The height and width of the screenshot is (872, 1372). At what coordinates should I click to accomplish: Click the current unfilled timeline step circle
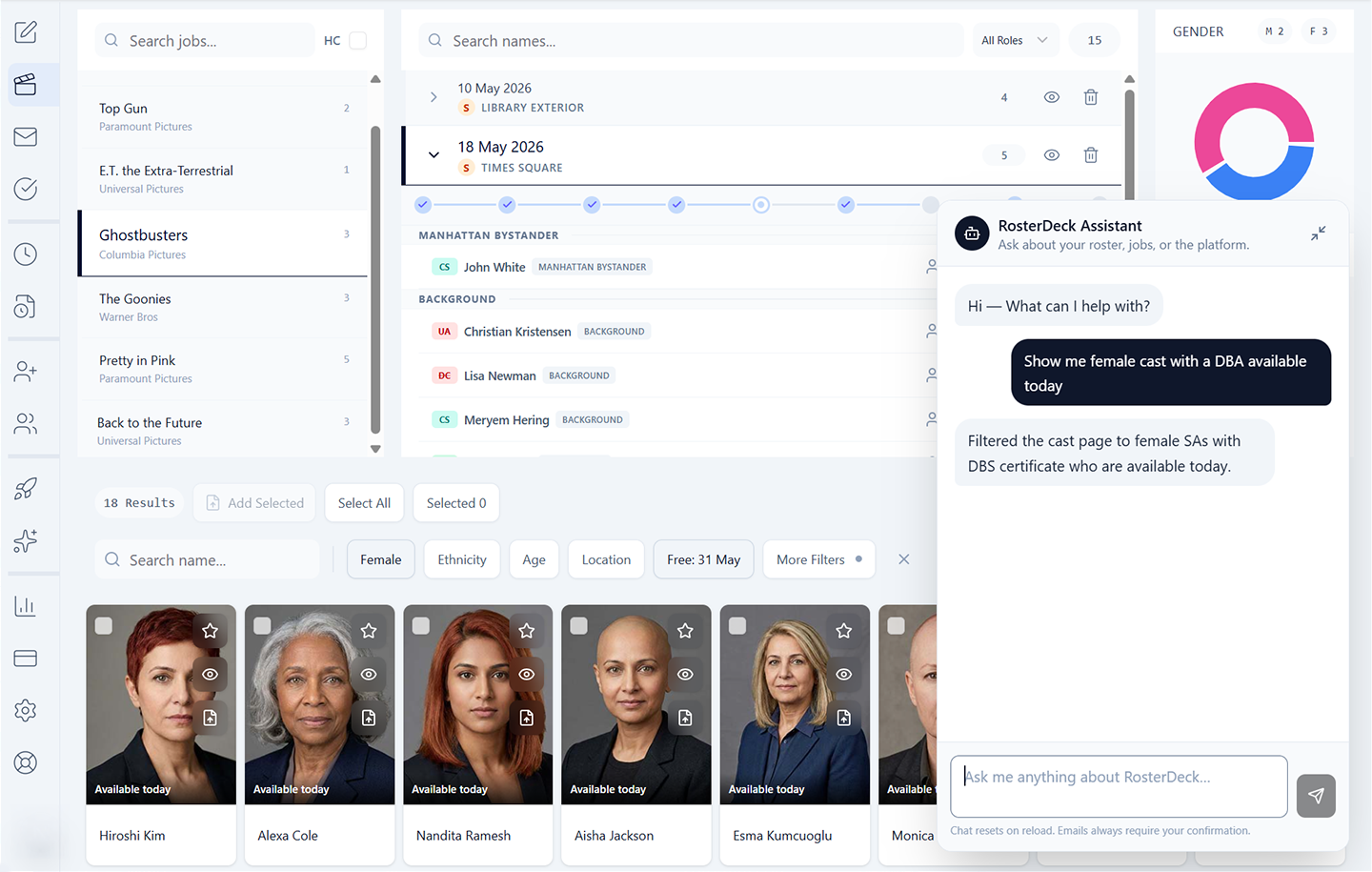click(x=761, y=205)
